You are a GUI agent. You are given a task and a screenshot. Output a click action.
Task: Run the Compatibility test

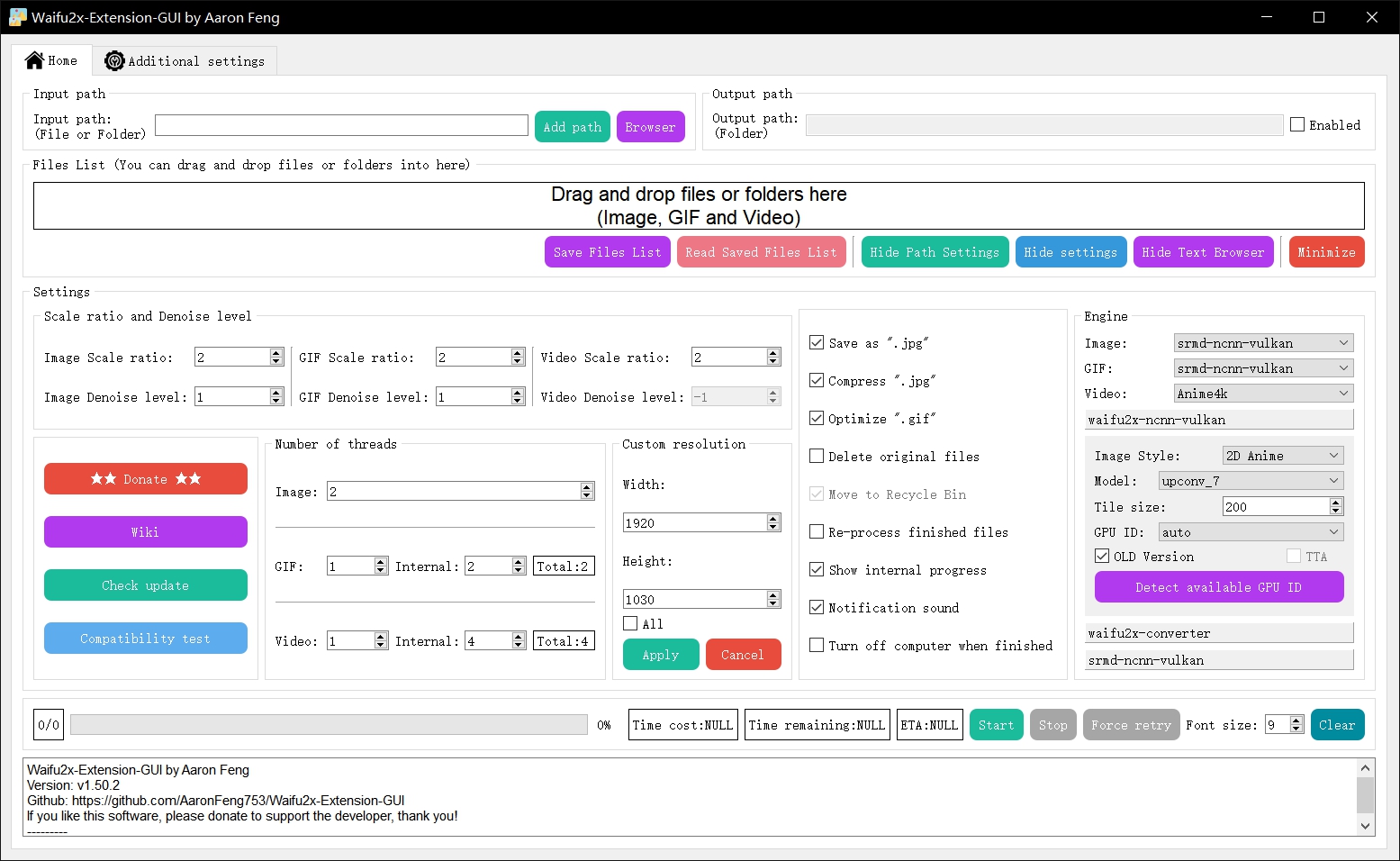pos(146,639)
